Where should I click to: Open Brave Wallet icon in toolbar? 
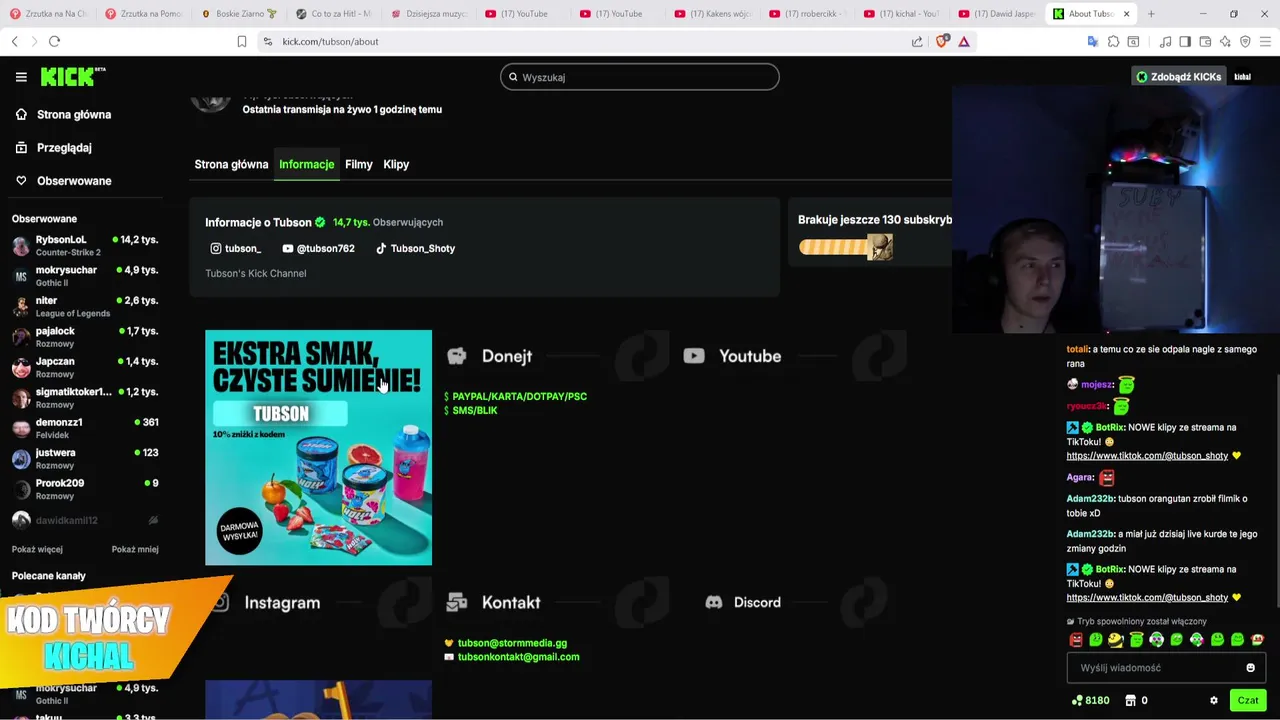[x=1205, y=41]
